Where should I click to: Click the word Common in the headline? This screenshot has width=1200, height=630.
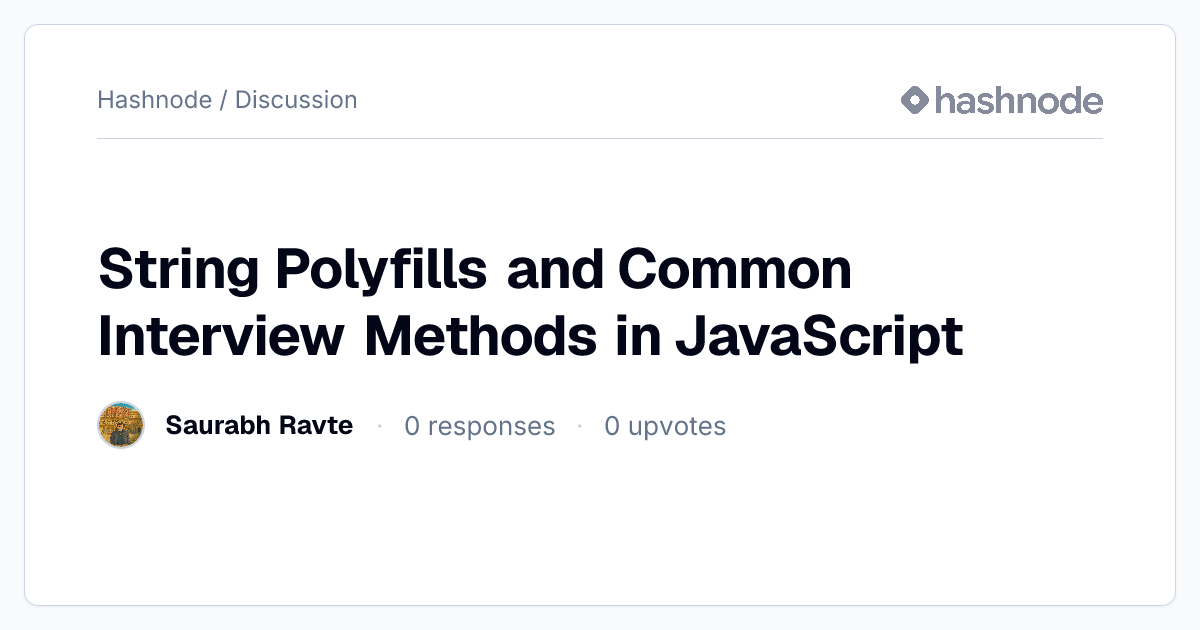735,270
